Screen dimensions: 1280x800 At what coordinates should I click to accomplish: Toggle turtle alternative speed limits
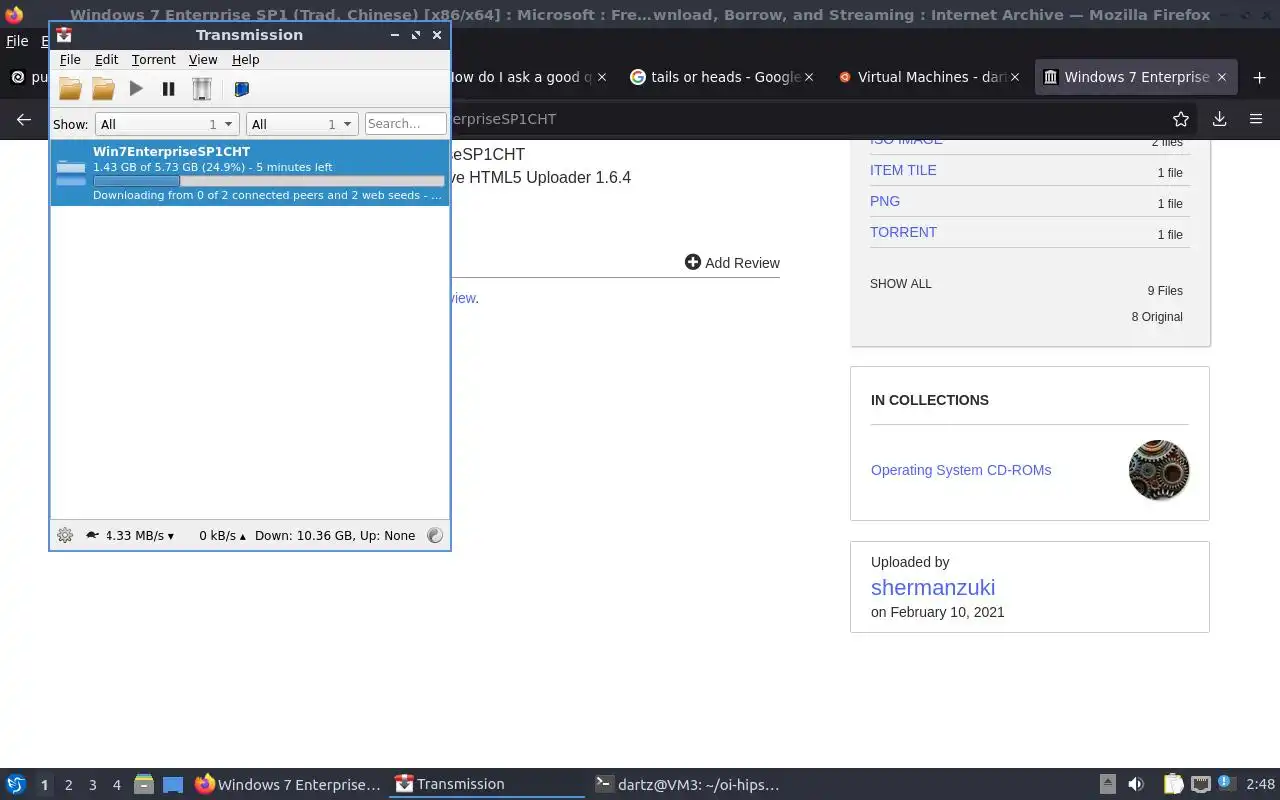(92, 535)
